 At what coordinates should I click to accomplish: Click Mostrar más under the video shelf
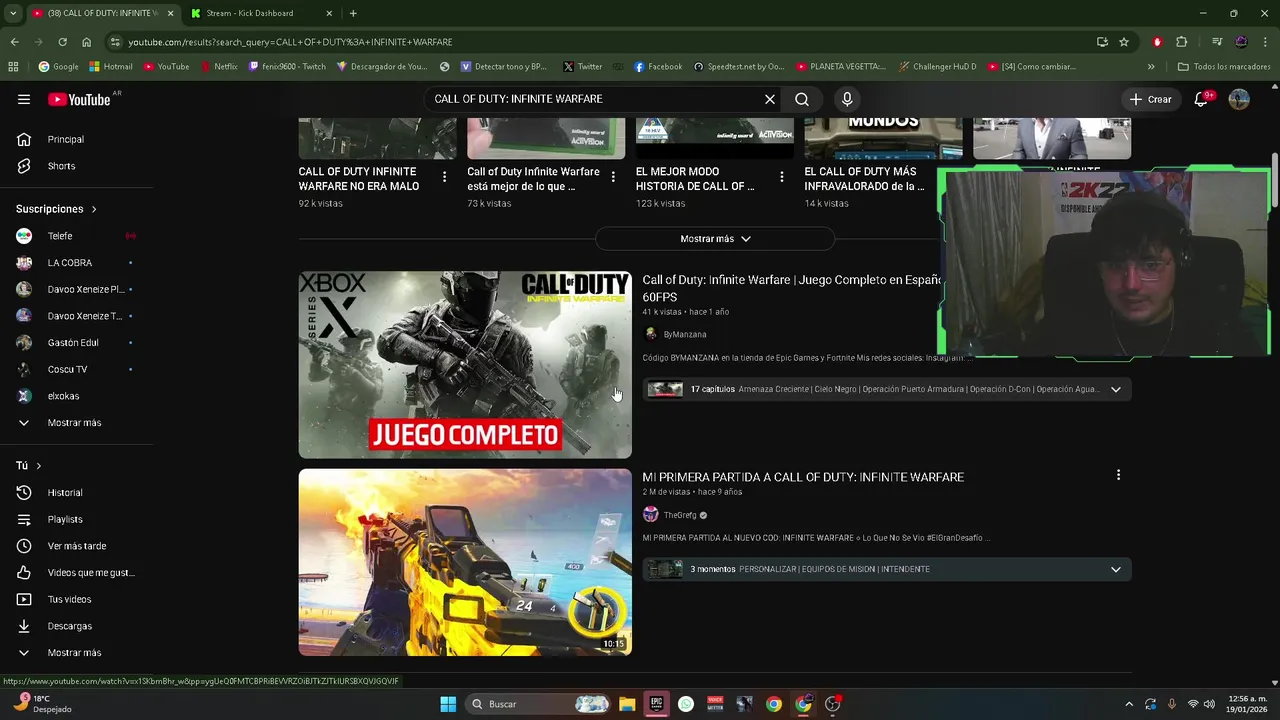pyautogui.click(x=715, y=239)
